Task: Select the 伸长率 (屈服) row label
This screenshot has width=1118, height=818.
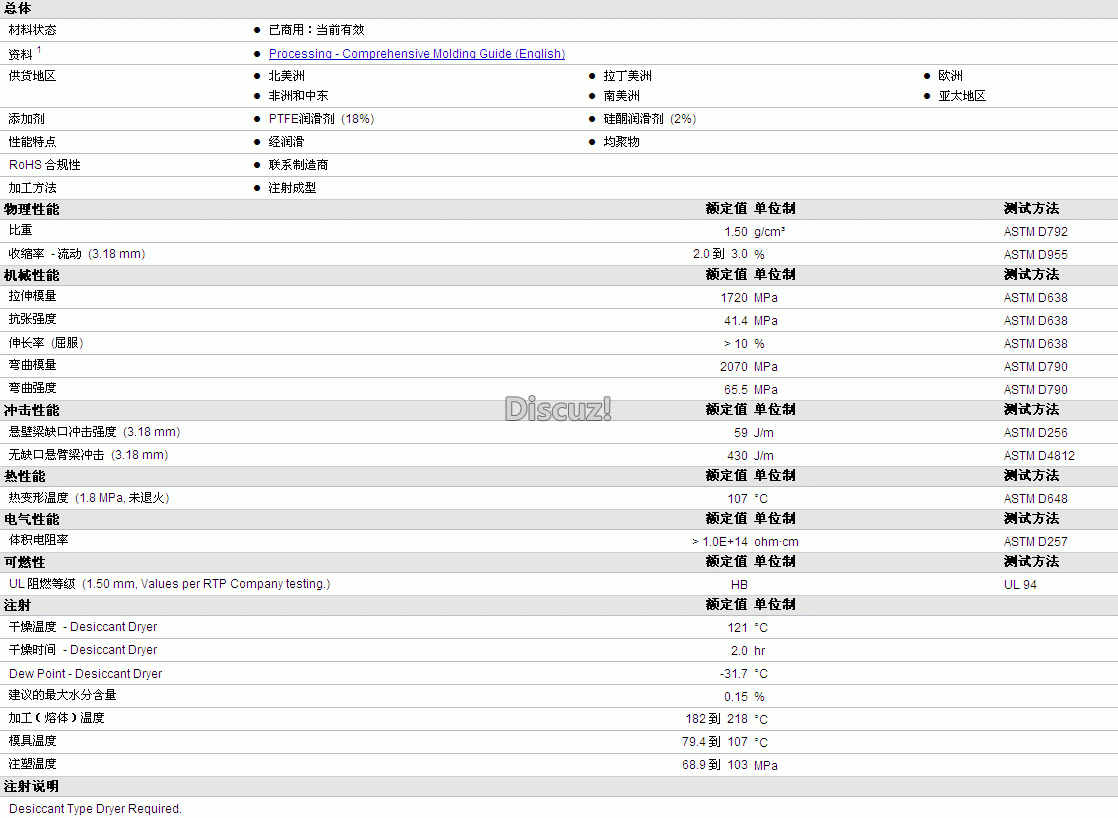Action: coord(46,343)
